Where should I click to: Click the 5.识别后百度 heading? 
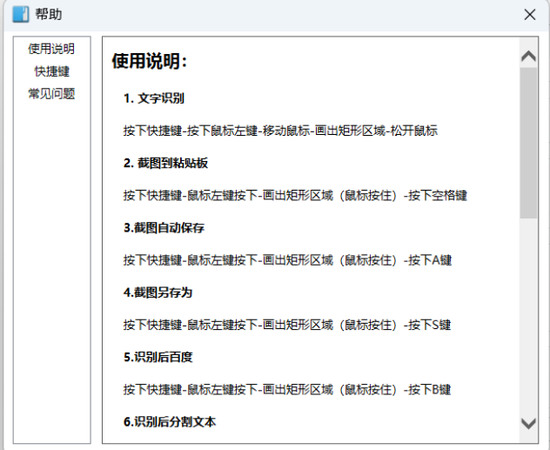pos(158,357)
